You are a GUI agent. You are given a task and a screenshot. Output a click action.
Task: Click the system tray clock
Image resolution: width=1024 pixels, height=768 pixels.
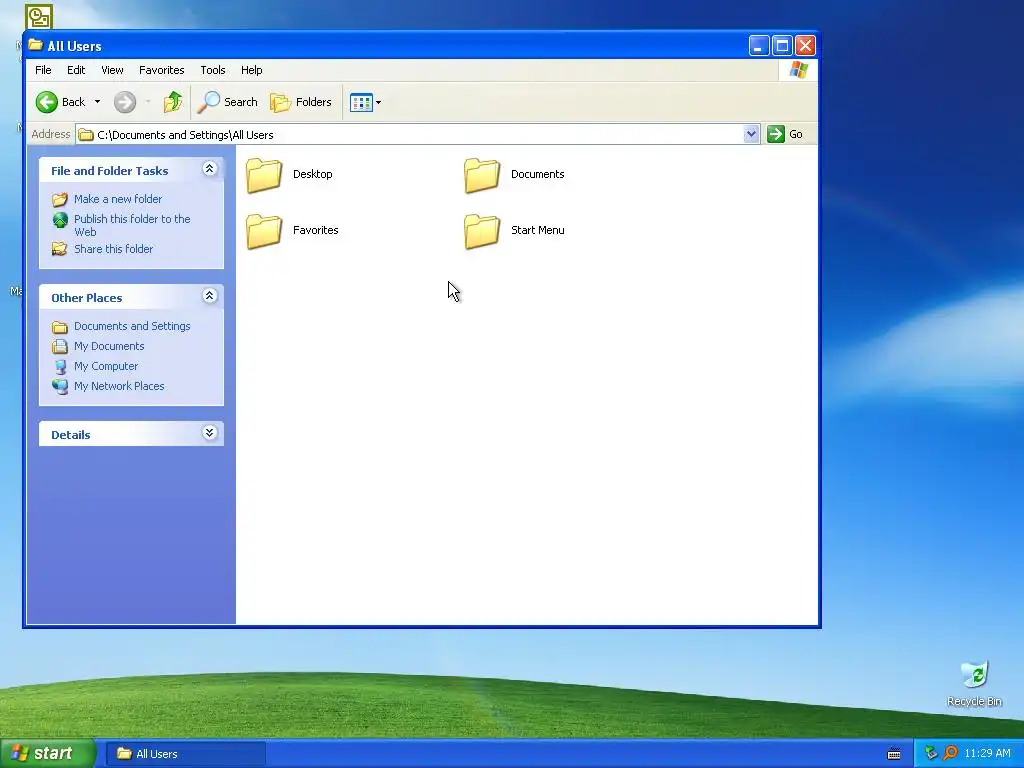(987, 754)
